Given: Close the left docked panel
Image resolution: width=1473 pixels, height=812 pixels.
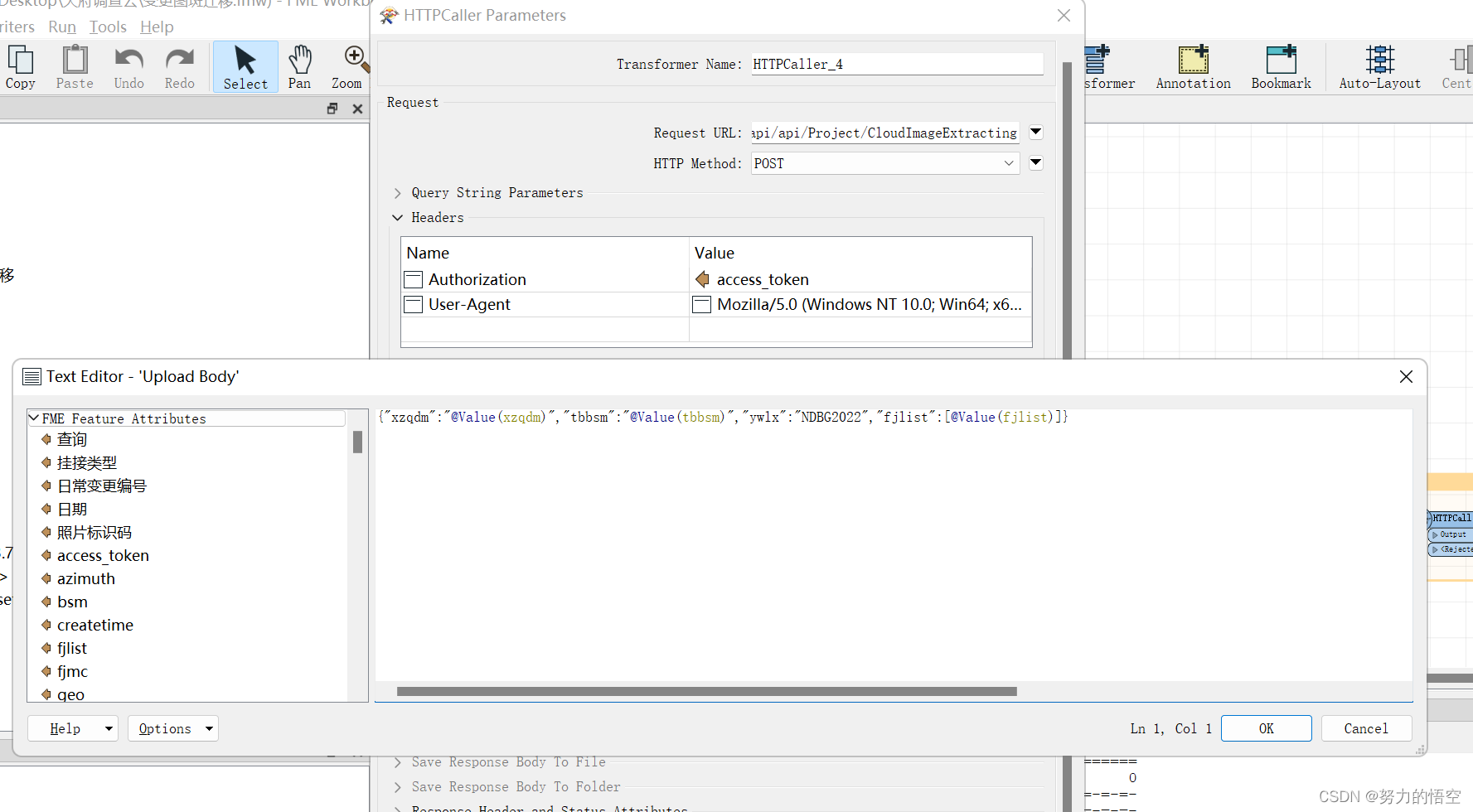Looking at the screenshot, I should [357, 109].
